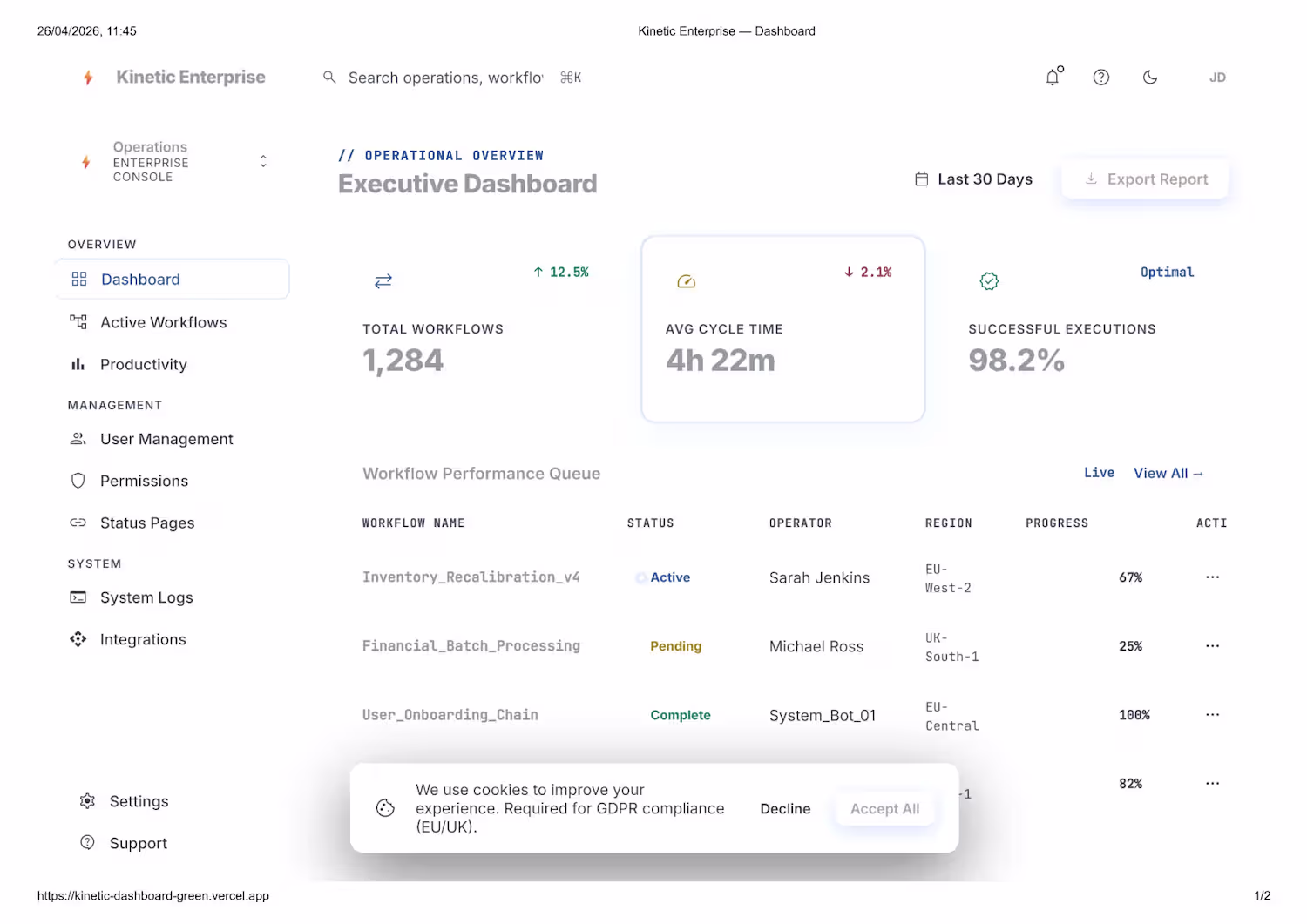The height and width of the screenshot is (924, 1307).
Task: Open the JD user avatar menu
Action: coord(1217,78)
